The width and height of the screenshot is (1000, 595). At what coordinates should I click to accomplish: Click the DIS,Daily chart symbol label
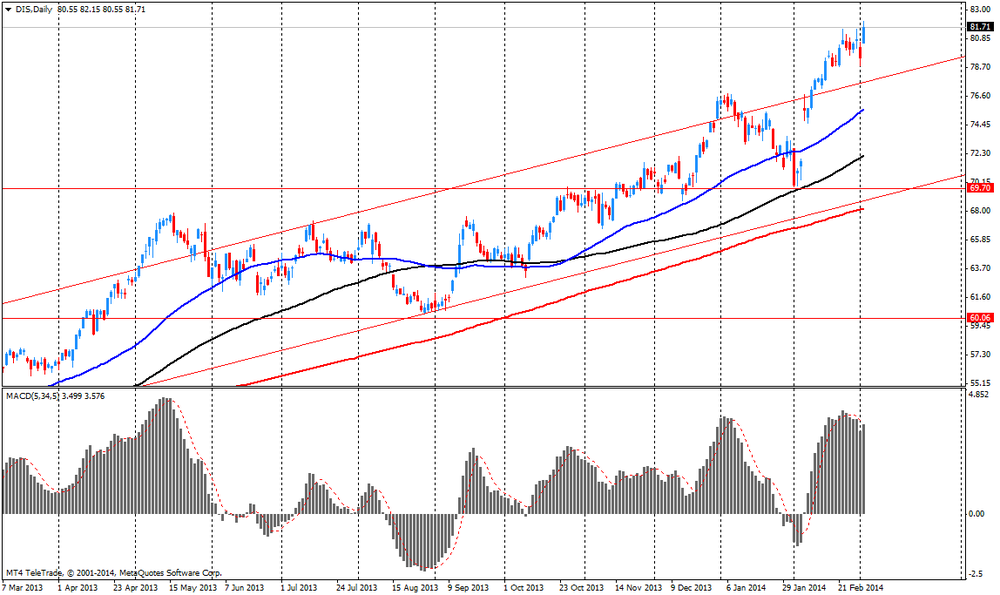(34, 10)
